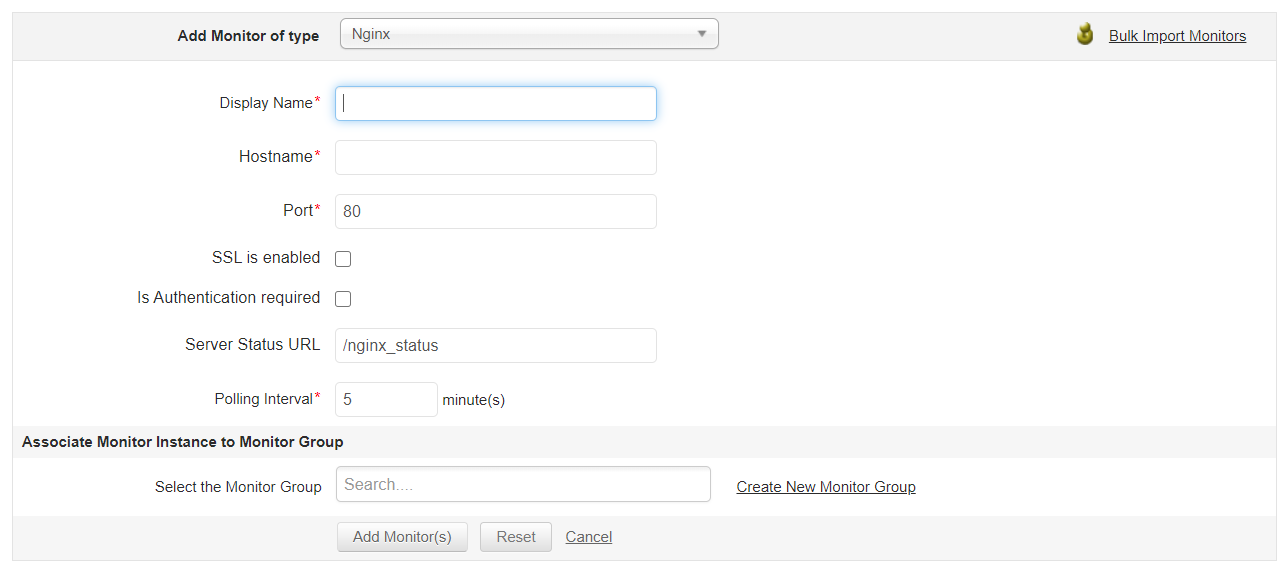Select the Polling Interval input box
The image size is (1285, 572).
click(x=386, y=399)
